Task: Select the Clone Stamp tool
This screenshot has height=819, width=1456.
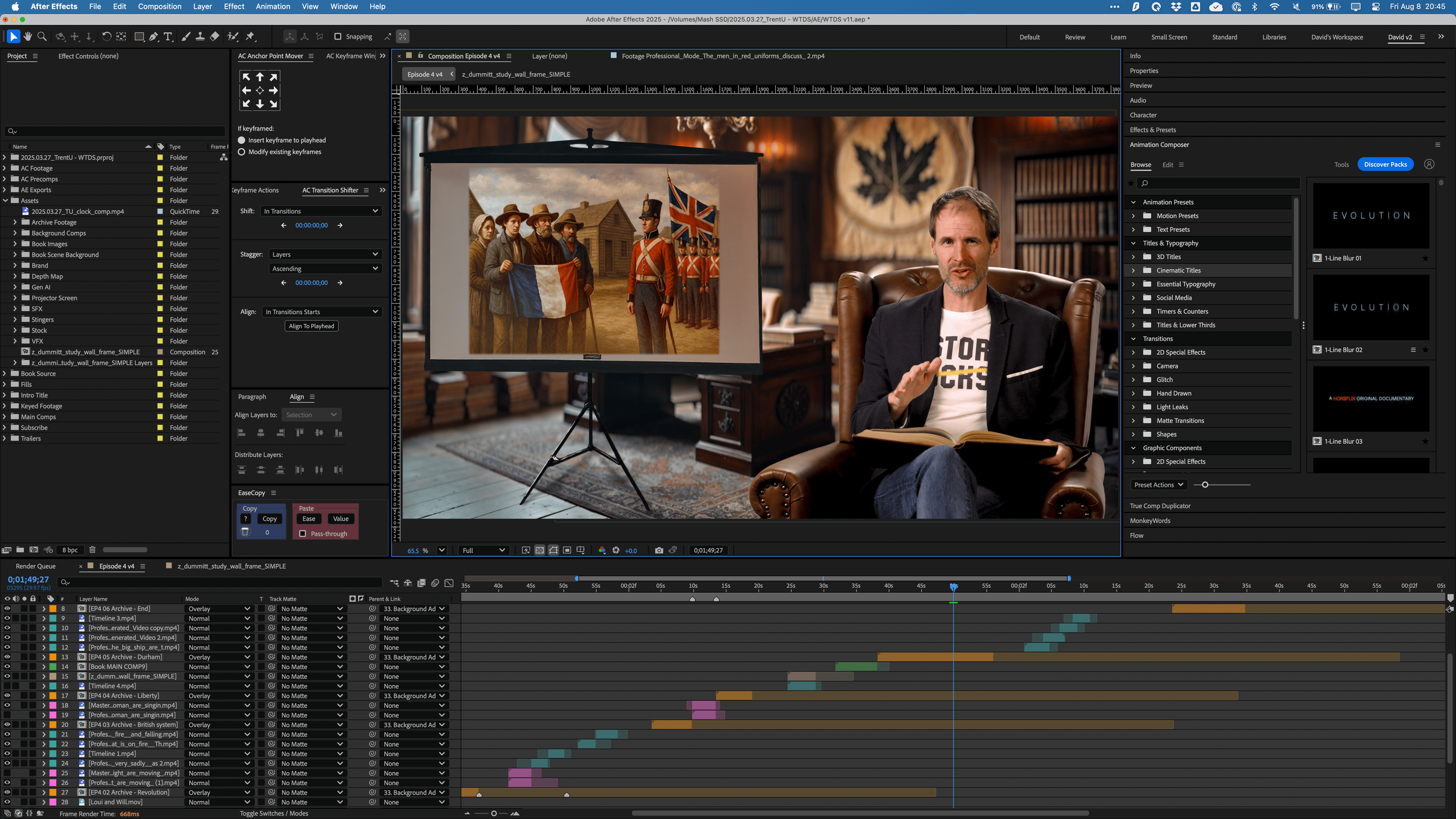Action: point(200,36)
